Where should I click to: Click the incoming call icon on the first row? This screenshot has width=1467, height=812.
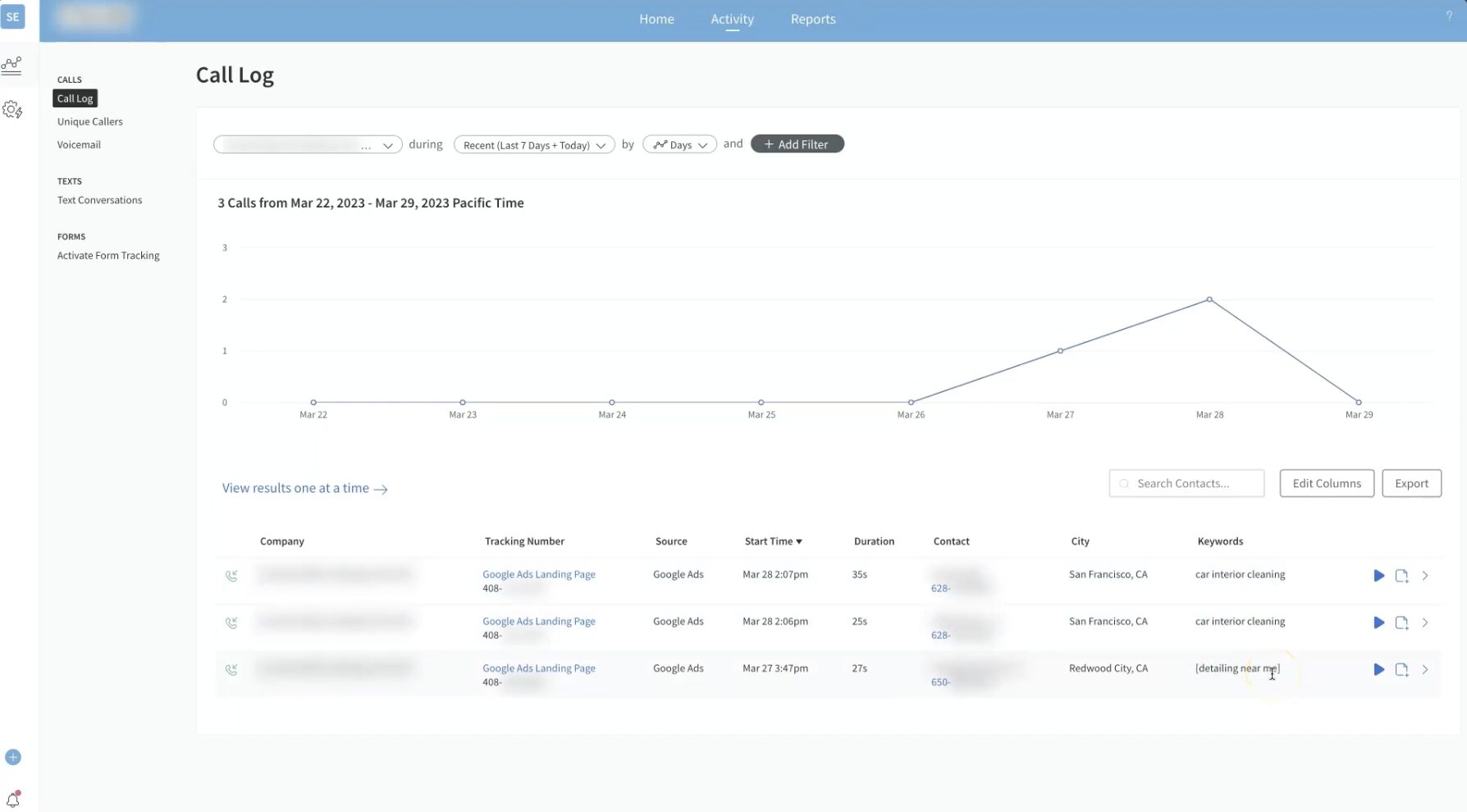(x=231, y=576)
